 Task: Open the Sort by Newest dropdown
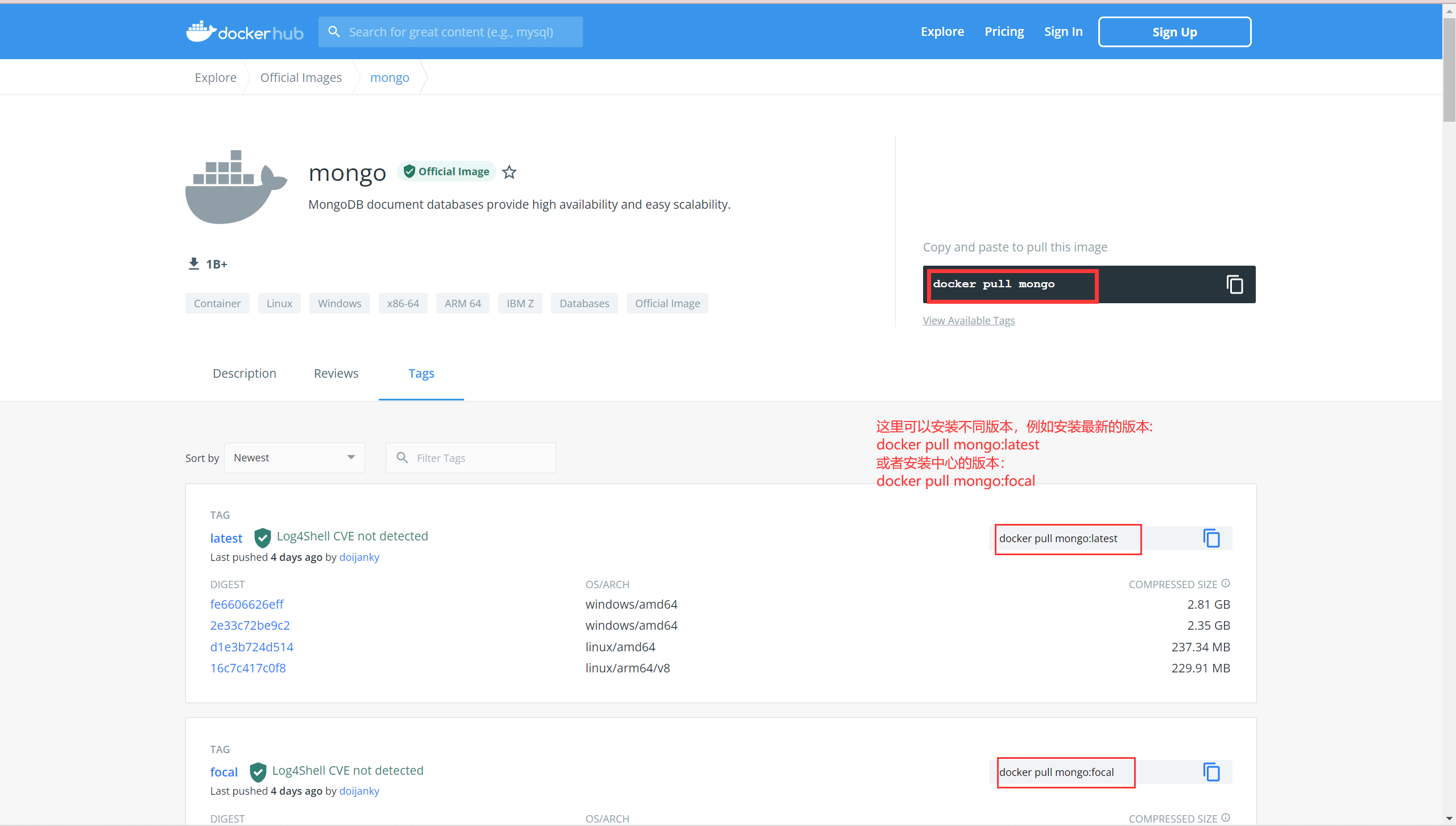pos(295,458)
